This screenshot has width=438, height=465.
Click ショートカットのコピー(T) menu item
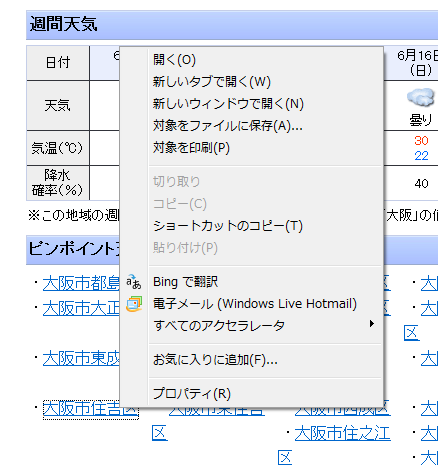pos(251,226)
